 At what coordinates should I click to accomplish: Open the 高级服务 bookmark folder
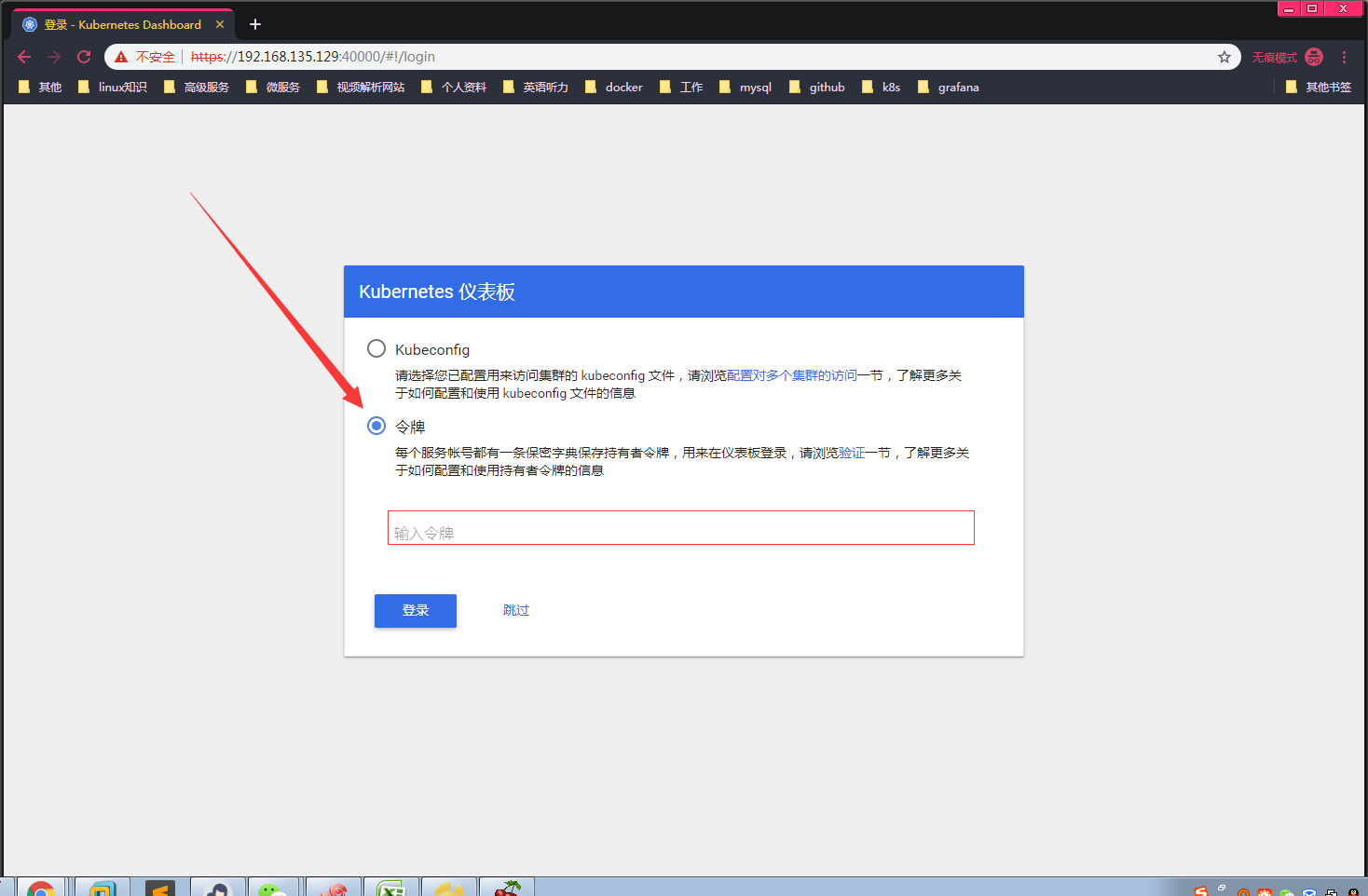pos(196,87)
